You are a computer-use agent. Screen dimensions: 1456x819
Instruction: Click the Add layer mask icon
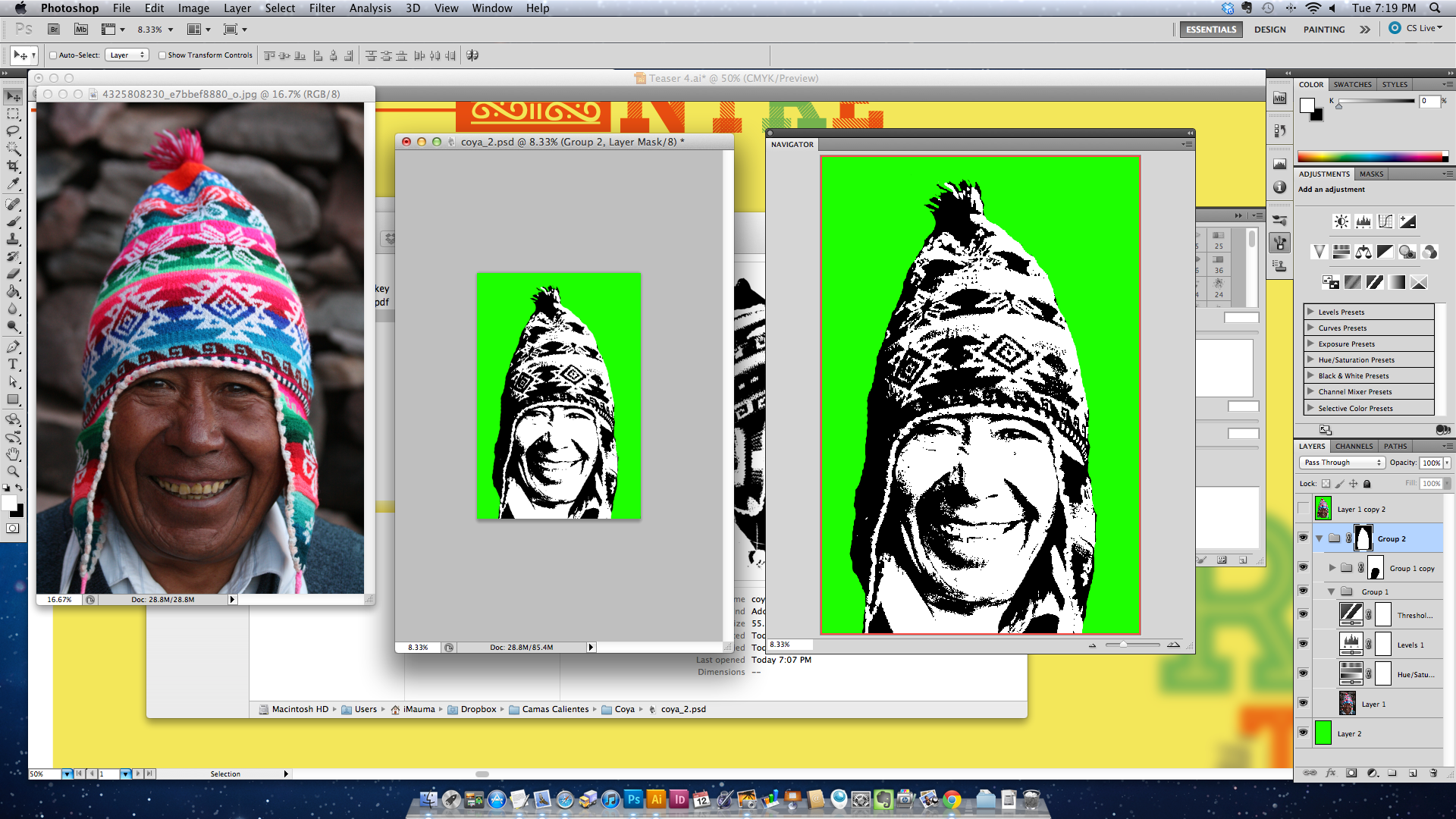coord(1351,773)
